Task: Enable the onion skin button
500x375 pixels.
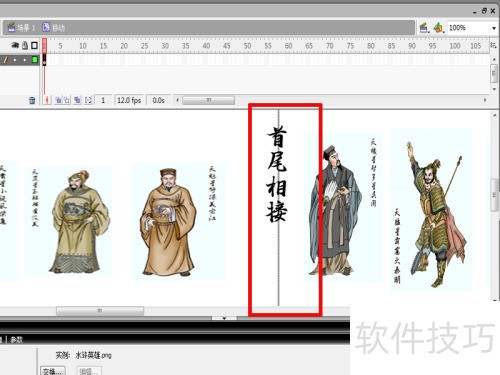Action: 58,100
